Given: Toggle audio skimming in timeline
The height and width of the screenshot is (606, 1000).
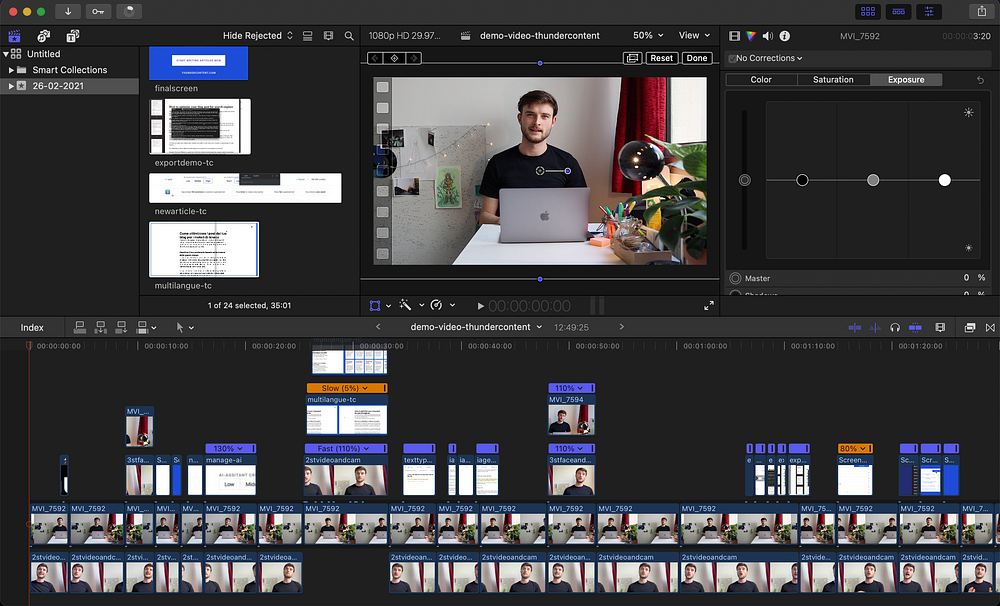Looking at the screenshot, I should click(x=875, y=327).
